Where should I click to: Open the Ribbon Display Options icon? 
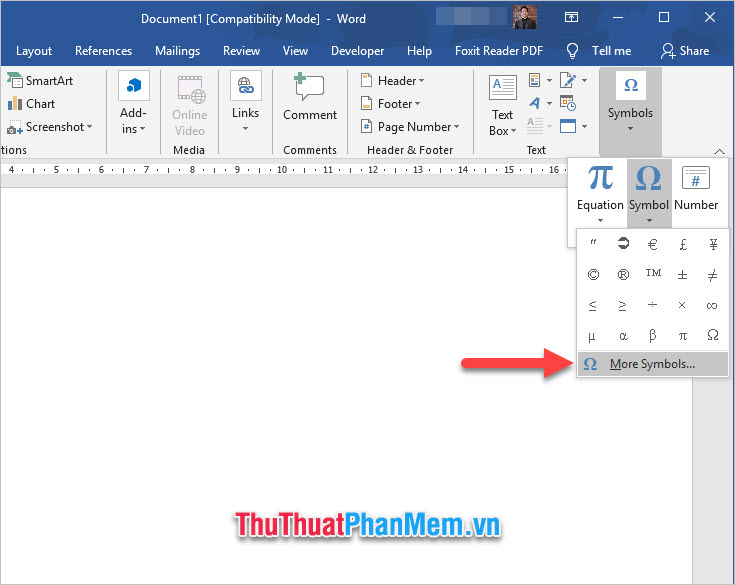(x=571, y=17)
